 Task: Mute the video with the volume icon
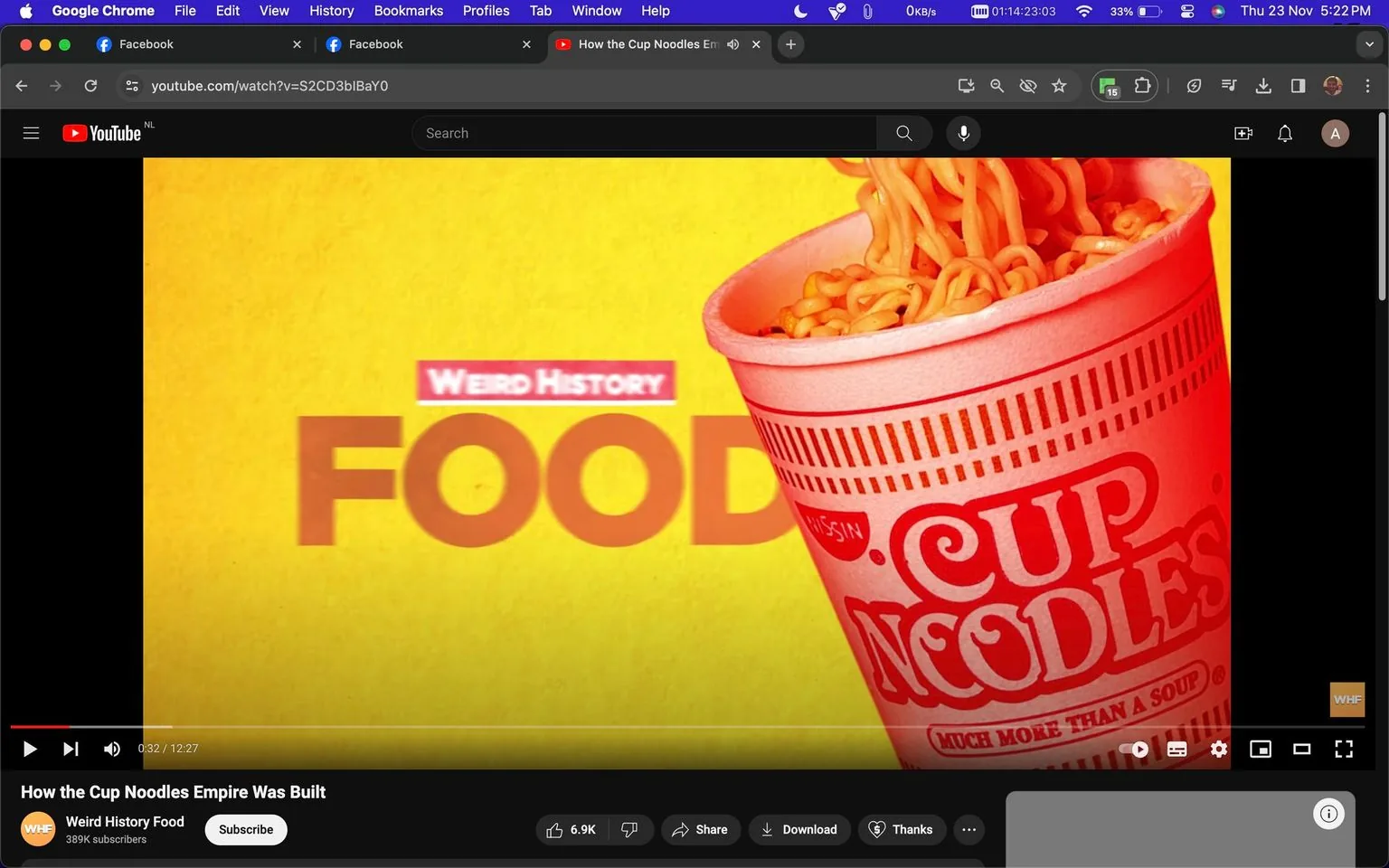pyautogui.click(x=111, y=749)
